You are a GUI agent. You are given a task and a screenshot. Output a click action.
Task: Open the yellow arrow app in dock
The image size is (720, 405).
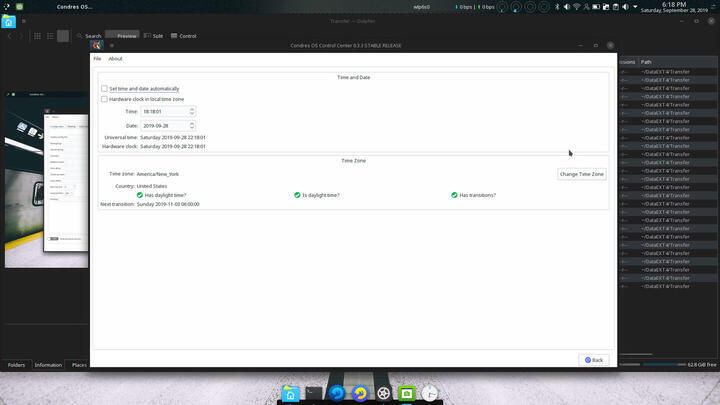[x=360, y=394]
